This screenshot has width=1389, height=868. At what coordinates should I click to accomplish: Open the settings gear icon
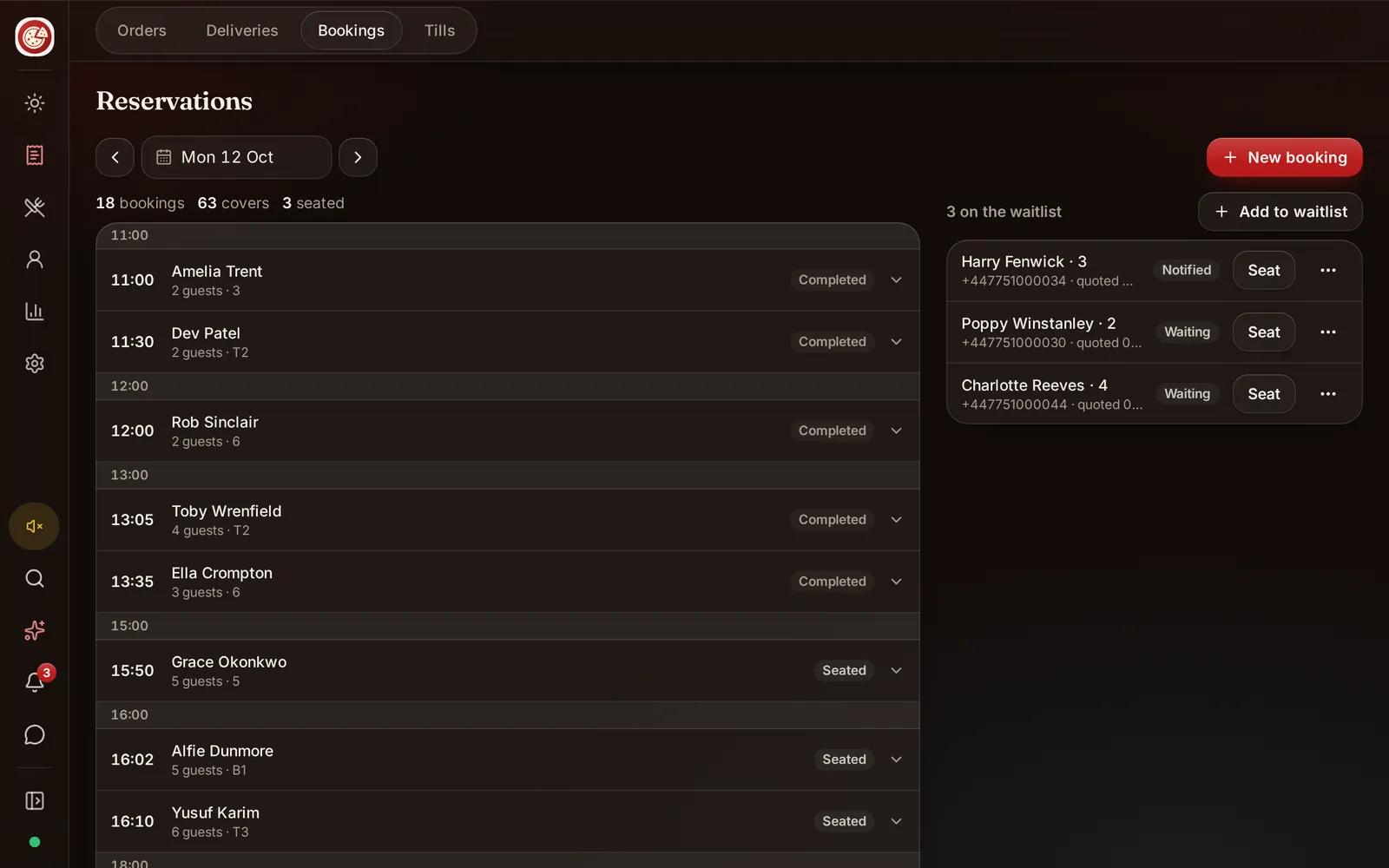[x=35, y=364]
